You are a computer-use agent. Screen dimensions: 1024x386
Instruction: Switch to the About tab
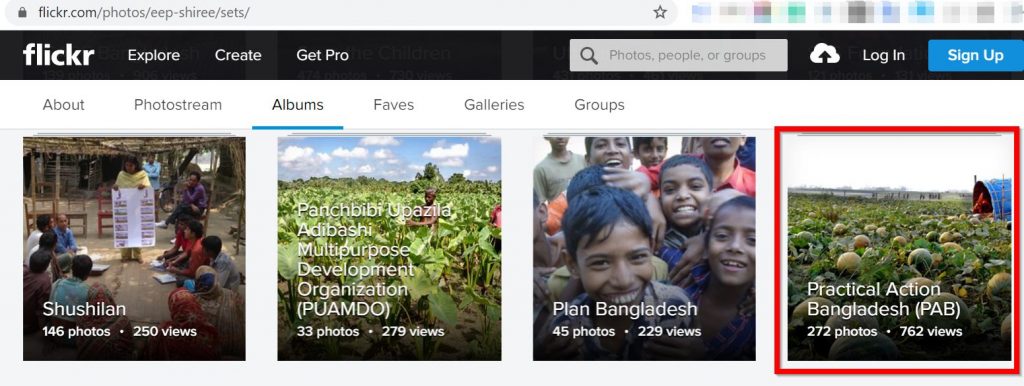pyautogui.click(x=63, y=105)
